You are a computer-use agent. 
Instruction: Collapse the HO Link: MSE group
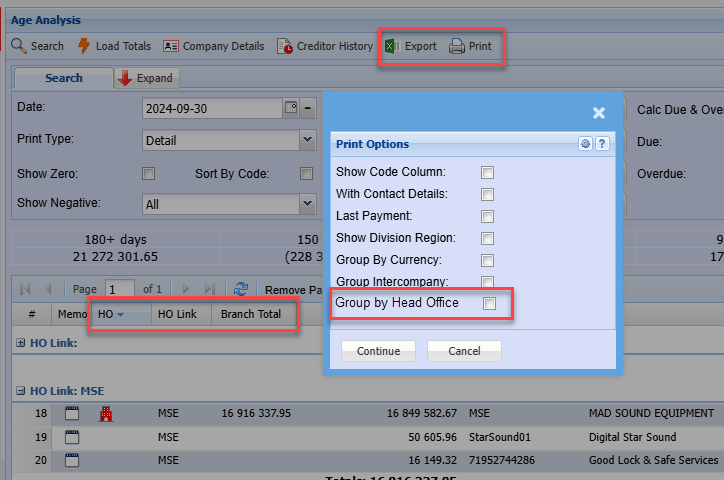point(21,391)
